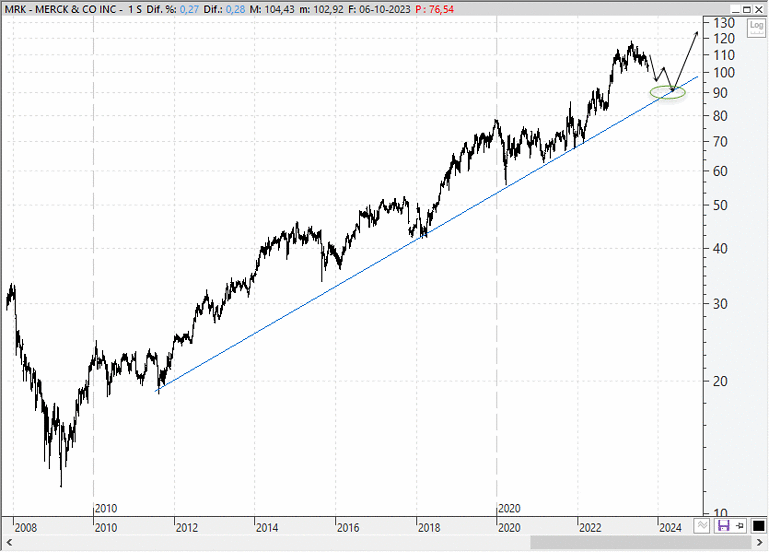This screenshot has width=769, height=552.
Task: Minimize the MRK chart window
Action: pyautogui.click(x=735, y=9)
